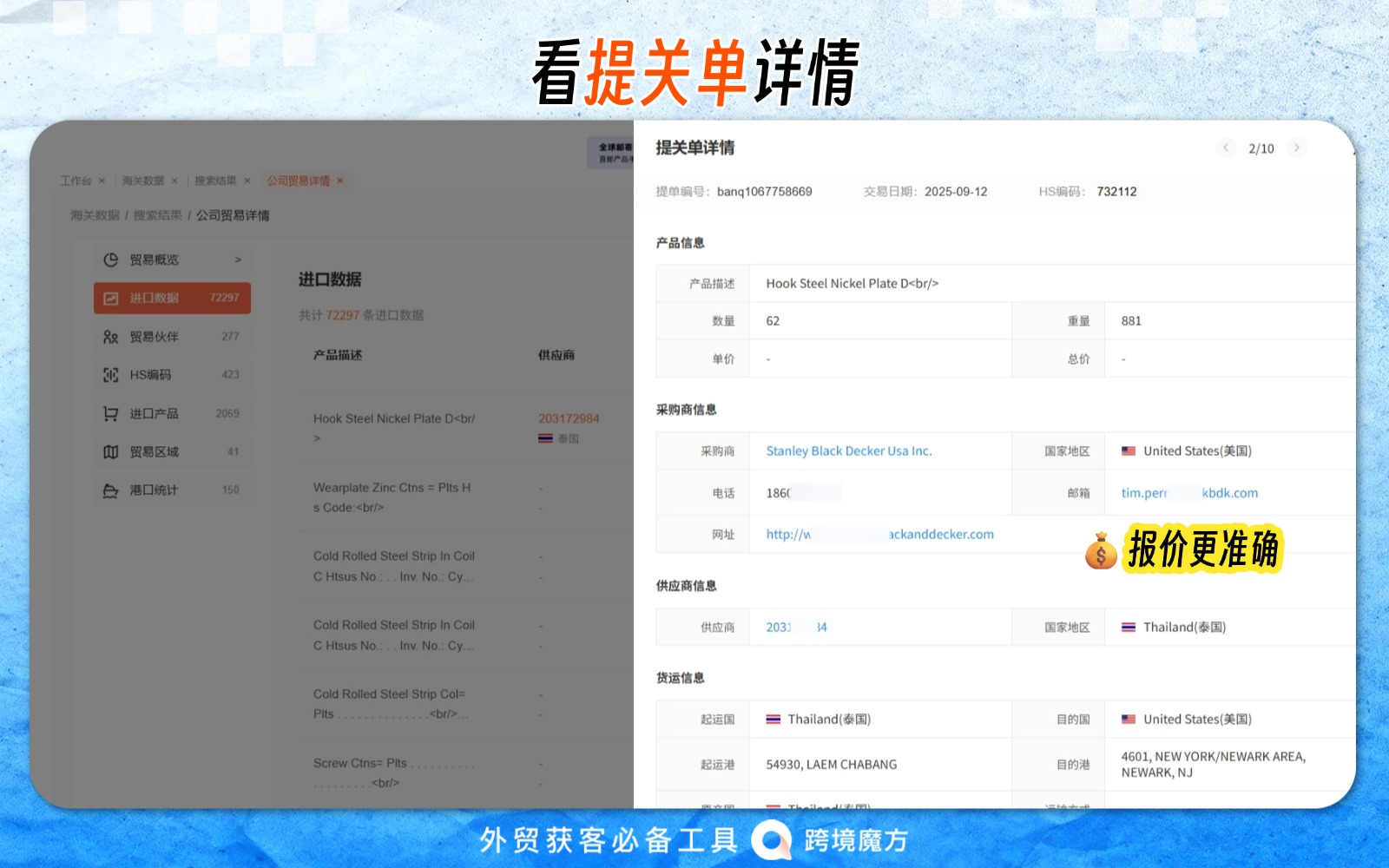The width and height of the screenshot is (1389, 868).
Task: Close the 公司贸易详情 tab
Action: click(x=340, y=181)
